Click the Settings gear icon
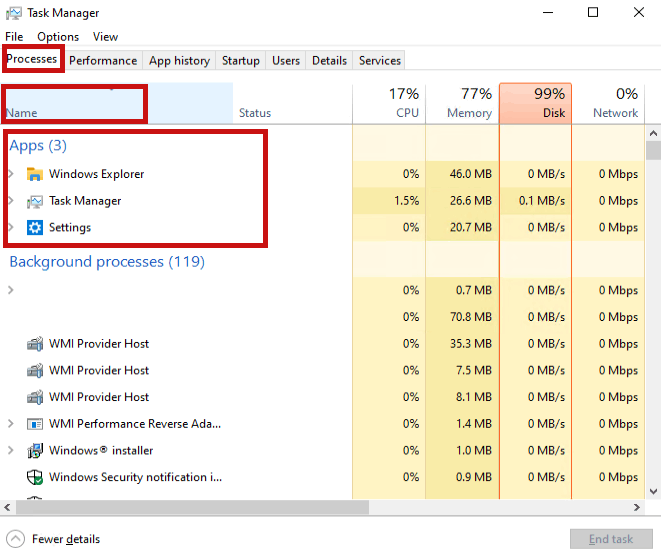 pos(35,228)
